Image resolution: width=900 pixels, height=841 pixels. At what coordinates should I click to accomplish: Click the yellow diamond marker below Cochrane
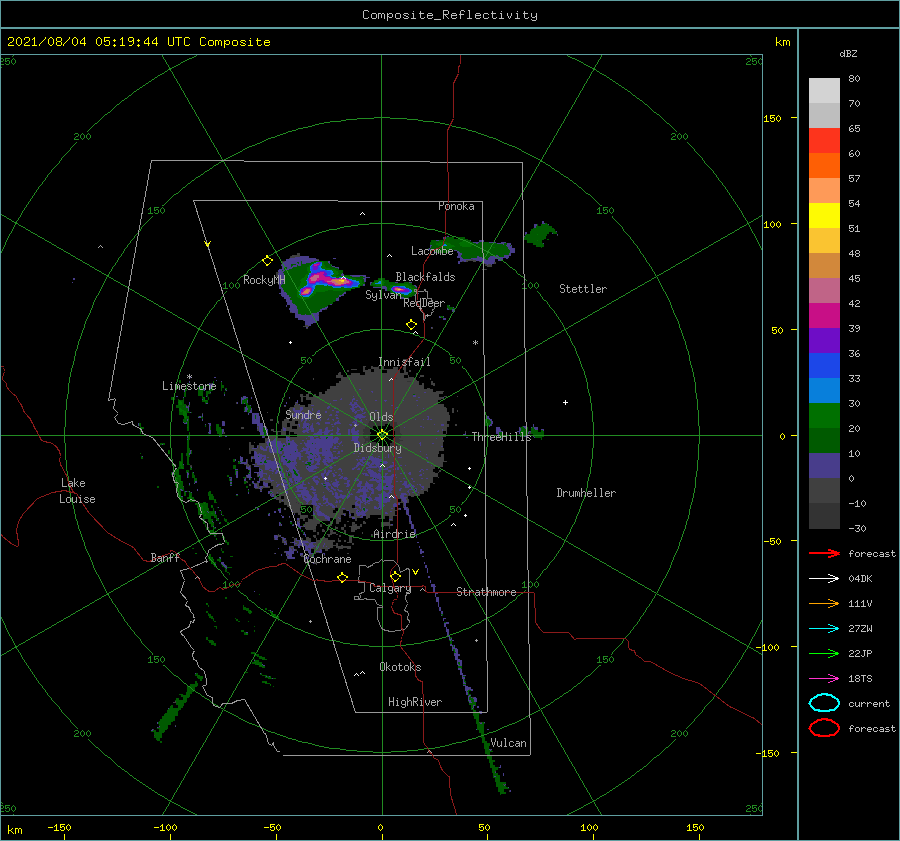point(343,578)
